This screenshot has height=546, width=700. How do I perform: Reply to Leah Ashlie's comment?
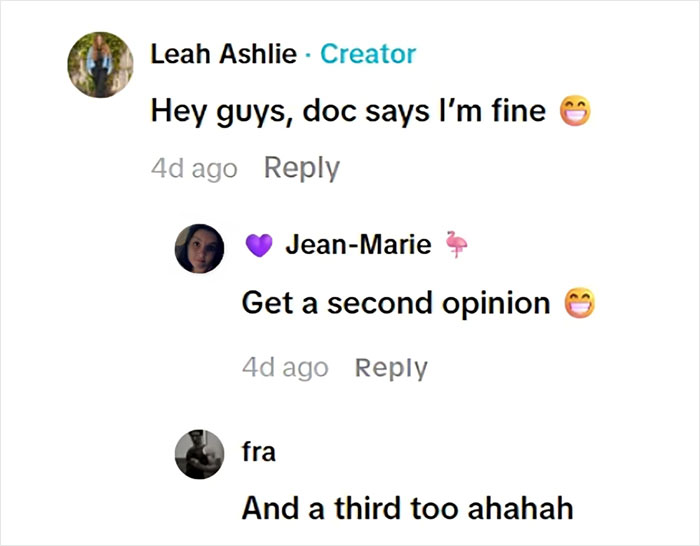302,168
